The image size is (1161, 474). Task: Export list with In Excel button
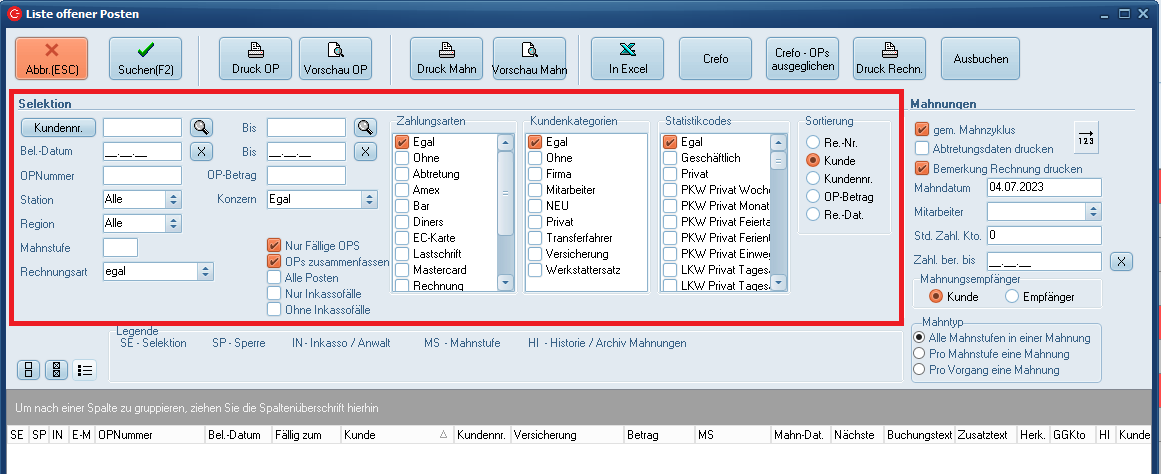pos(628,58)
